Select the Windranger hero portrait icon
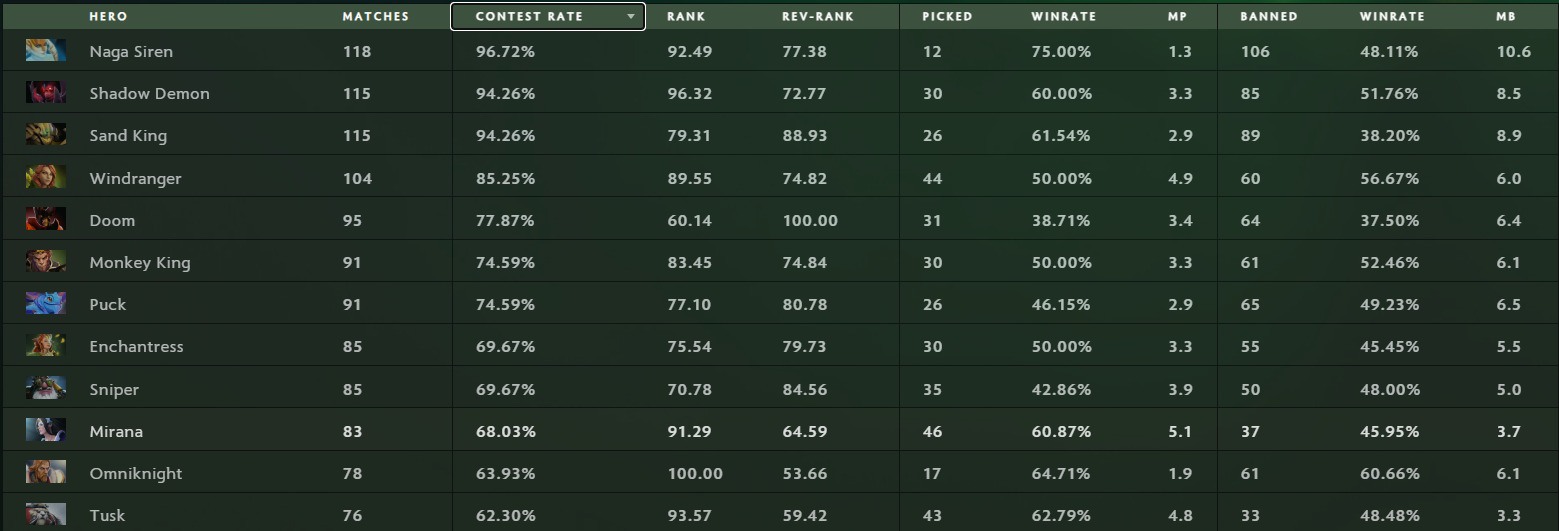 point(46,178)
